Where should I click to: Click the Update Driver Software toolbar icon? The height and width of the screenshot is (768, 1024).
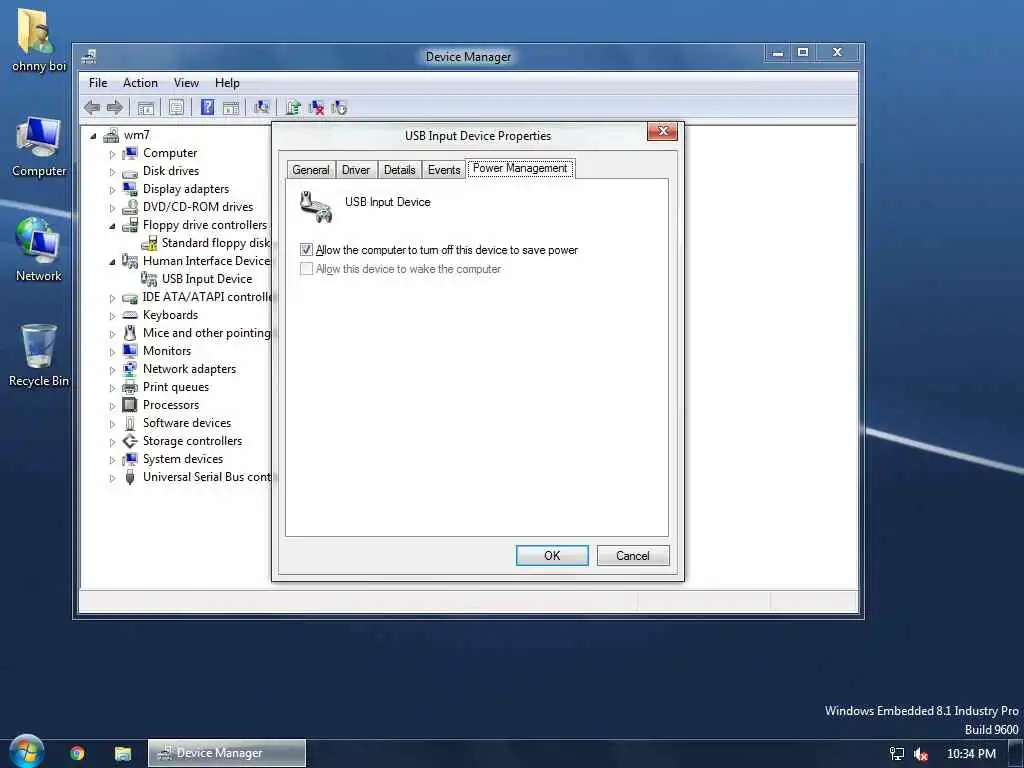293,107
